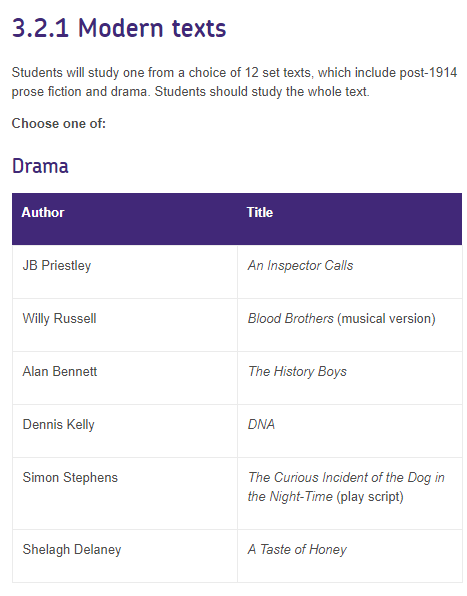The image size is (467, 596).
Task: Click the DNA title cell
Action: [350, 431]
